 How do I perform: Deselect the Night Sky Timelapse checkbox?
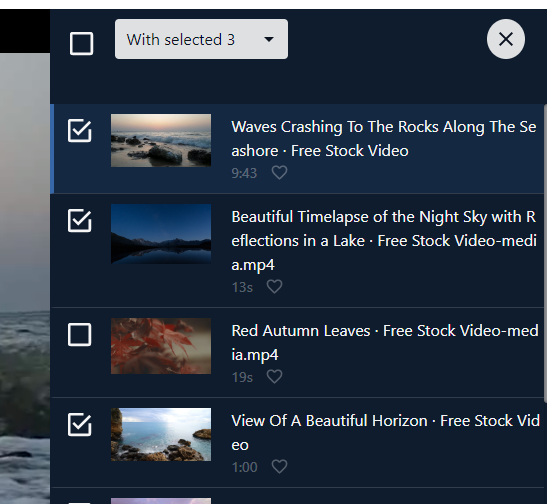80,221
